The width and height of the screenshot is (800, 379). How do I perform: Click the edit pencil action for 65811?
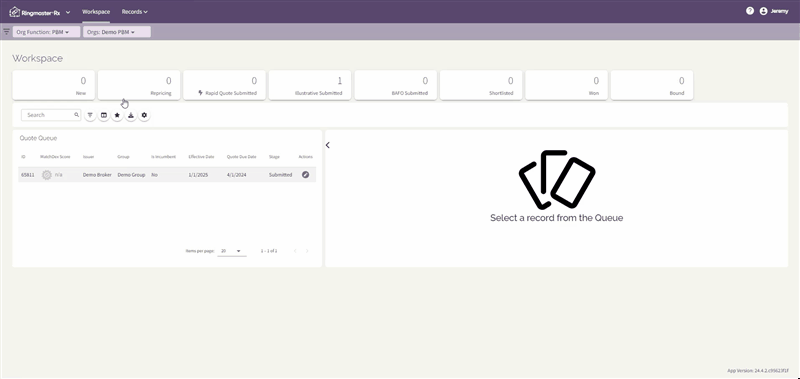tap(306, 174)
